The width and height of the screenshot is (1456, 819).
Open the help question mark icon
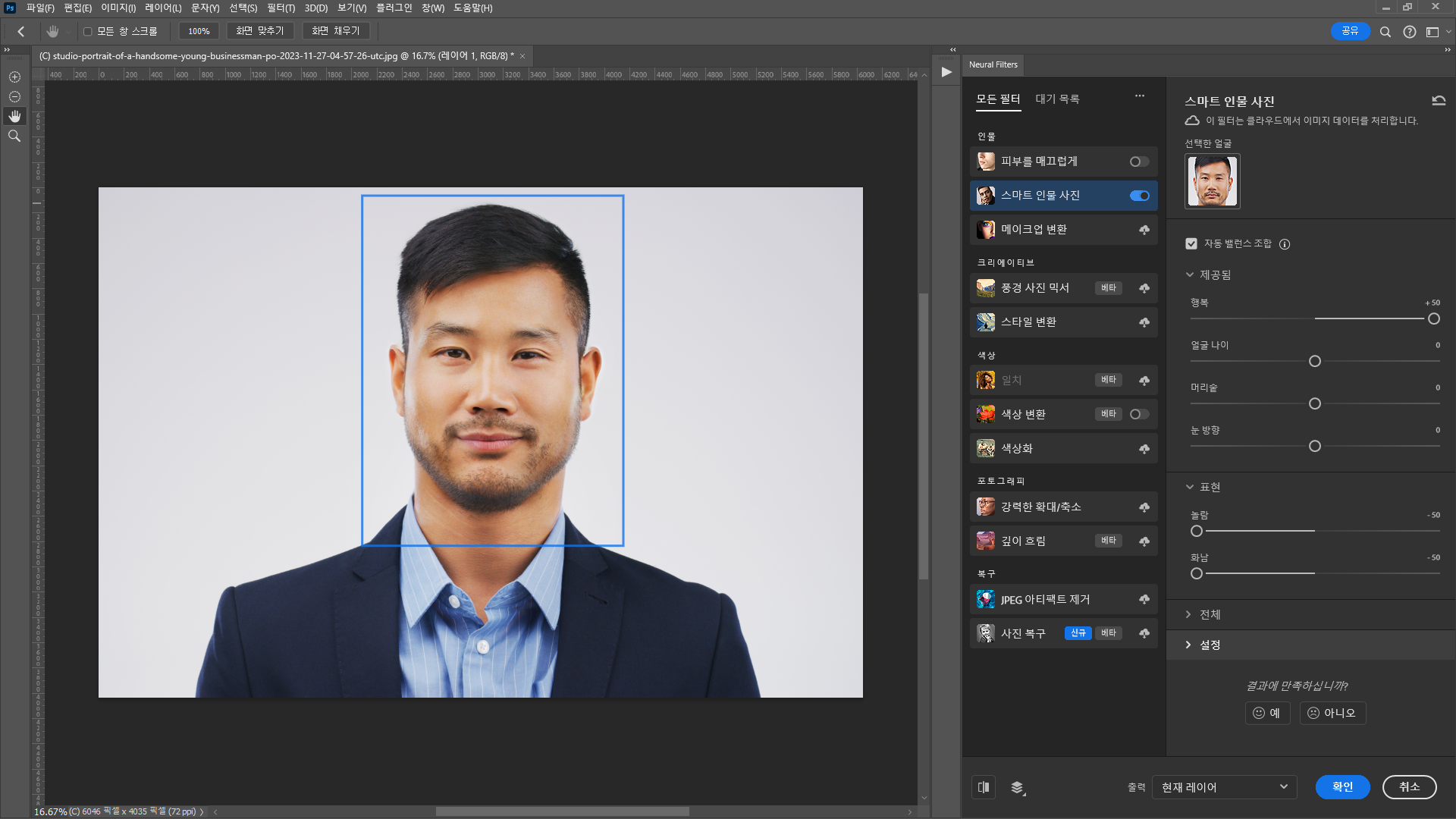tap(1410, 32)
